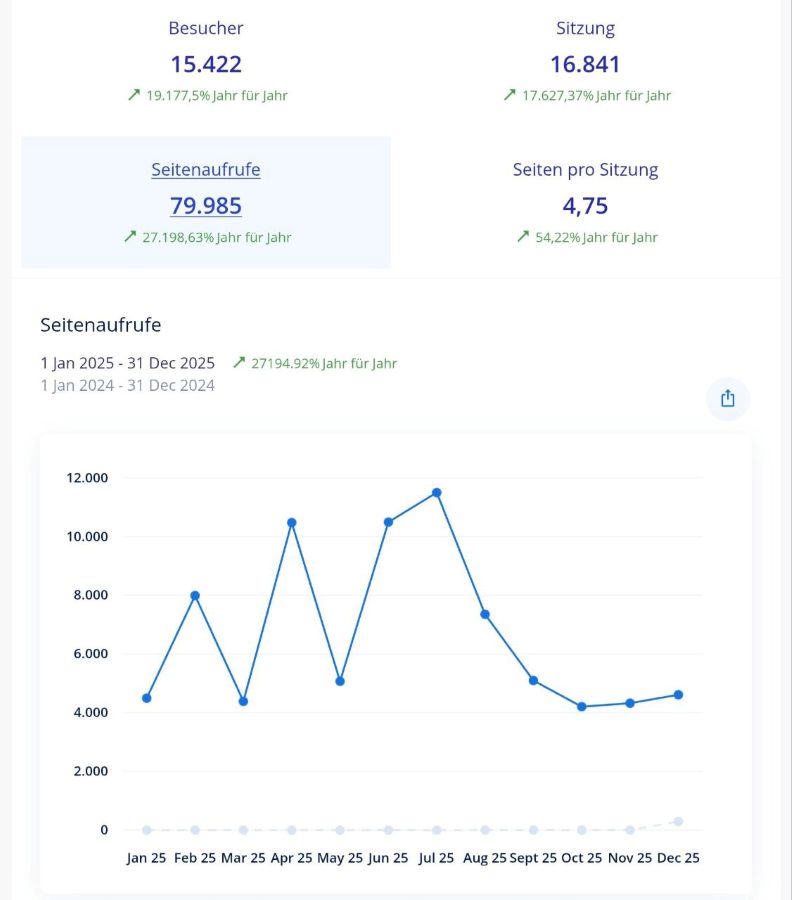
Task: Click the 16.841 session count value
Action: 585,64
